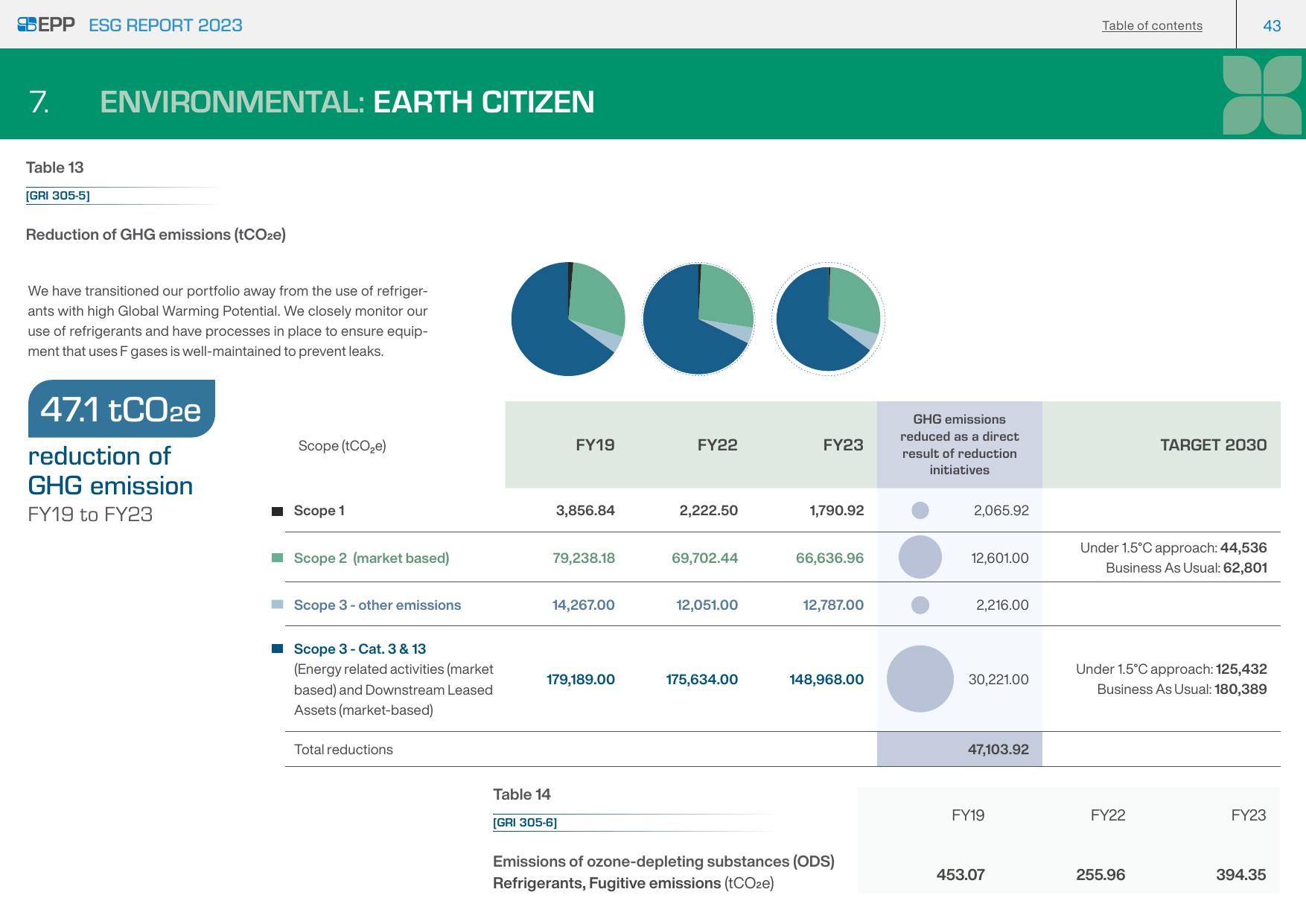
Task: Click the total value 47,103.92
Action: click(998, 750)
